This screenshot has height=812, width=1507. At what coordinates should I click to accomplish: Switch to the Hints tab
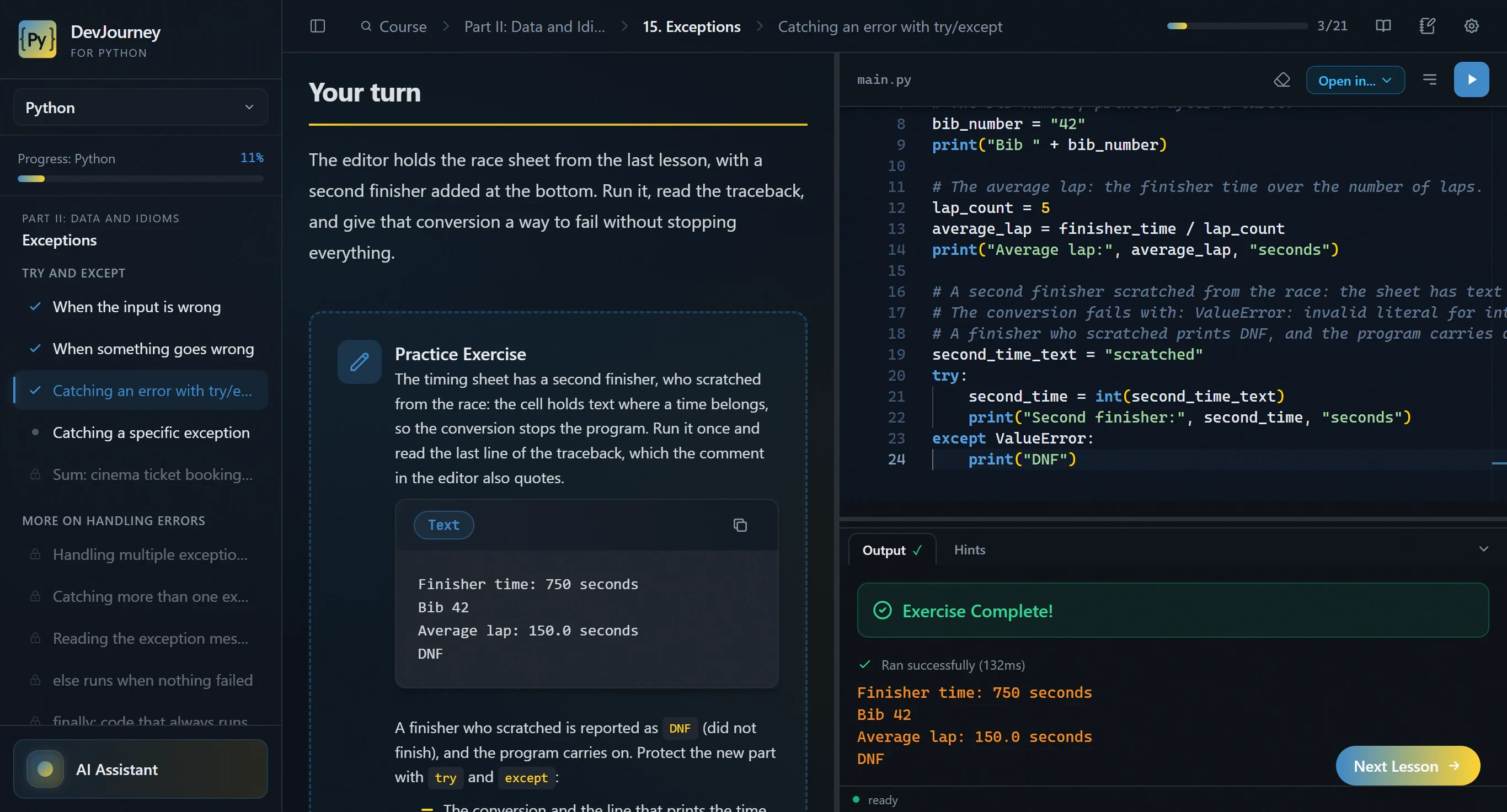point(969,550)
